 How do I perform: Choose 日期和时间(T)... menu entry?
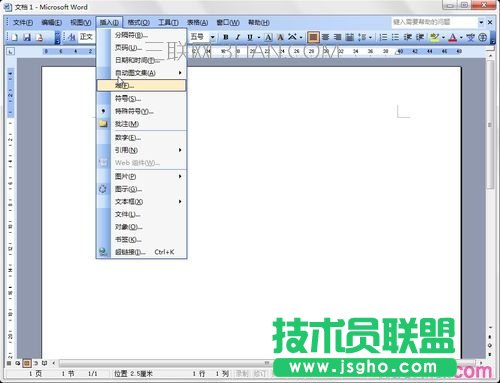(141, 60)
